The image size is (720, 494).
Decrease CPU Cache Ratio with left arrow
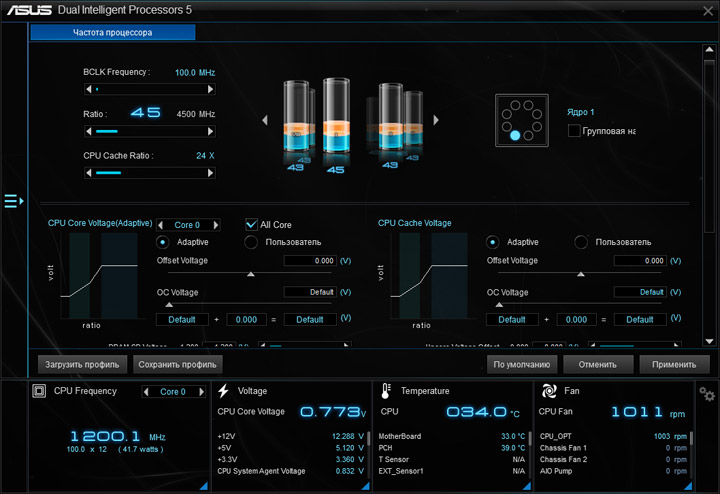[x=89, y=173]
